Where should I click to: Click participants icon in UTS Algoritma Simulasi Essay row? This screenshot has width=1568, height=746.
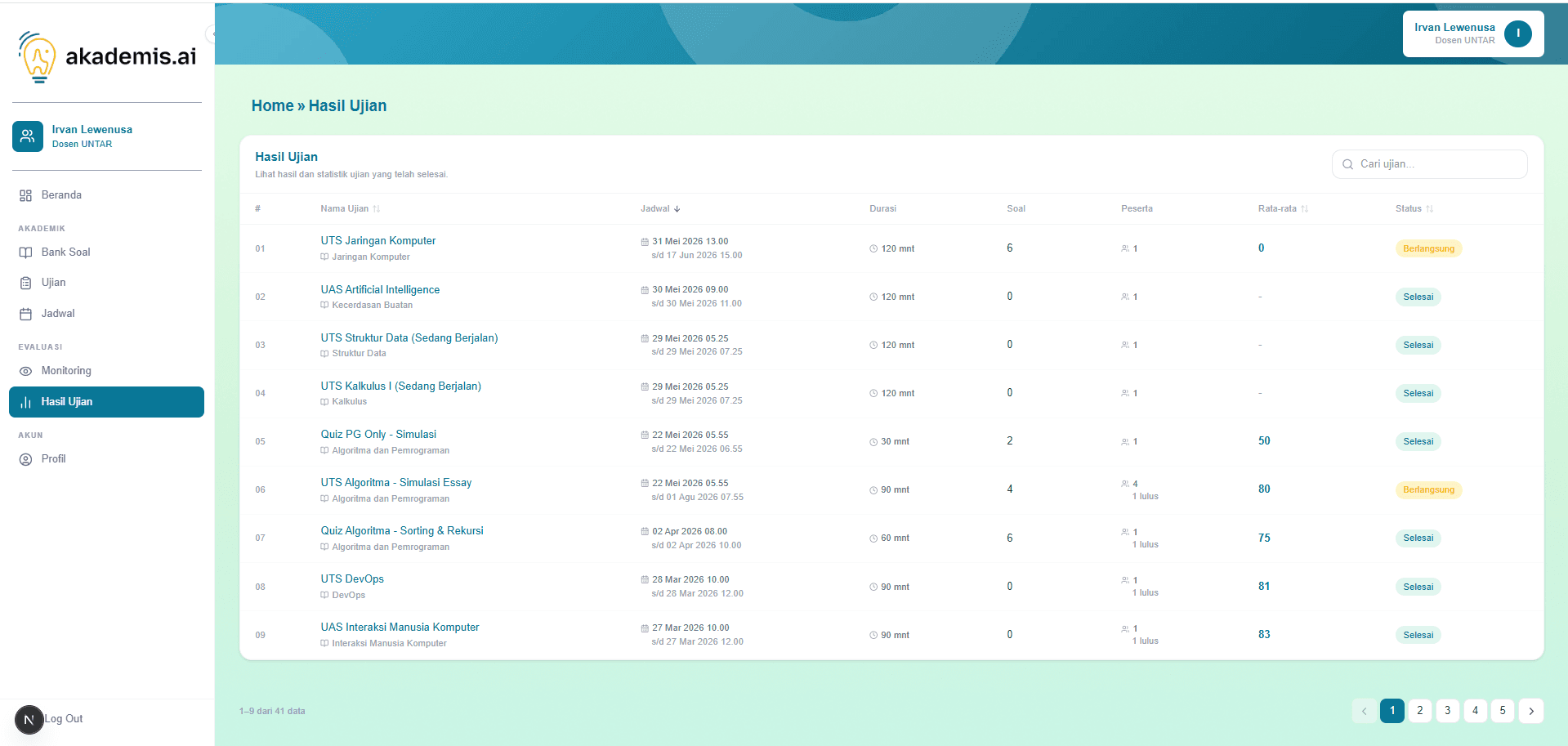(1125, 484)
